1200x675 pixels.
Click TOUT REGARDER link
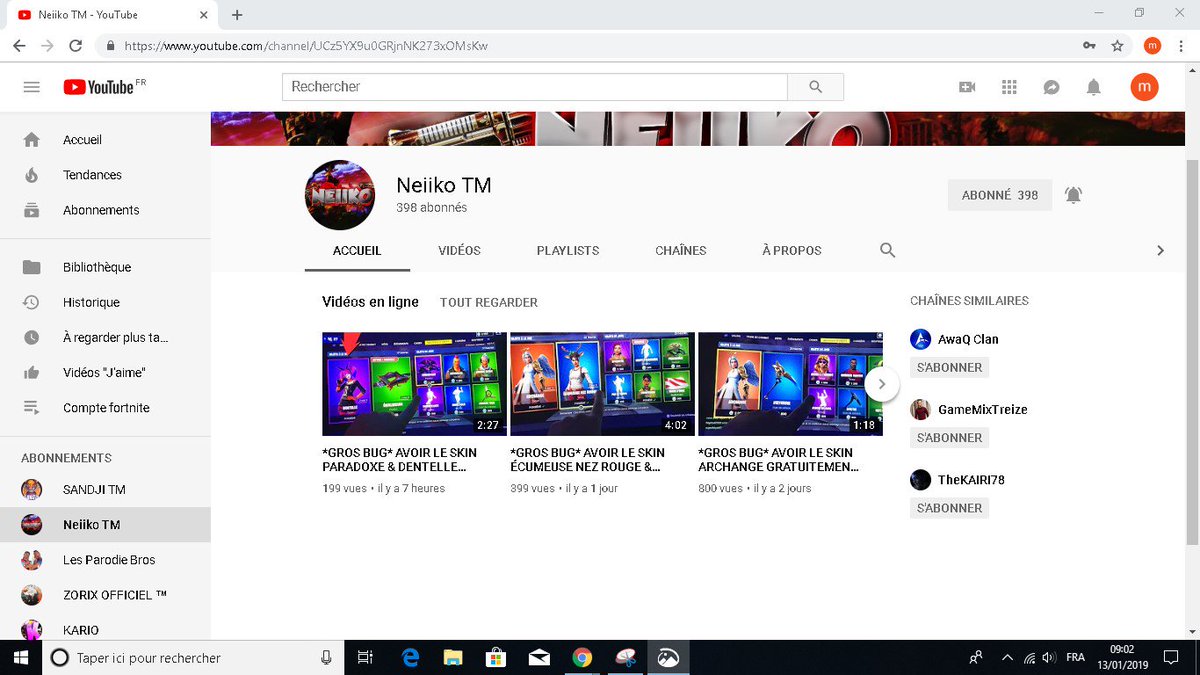(489, 302)
